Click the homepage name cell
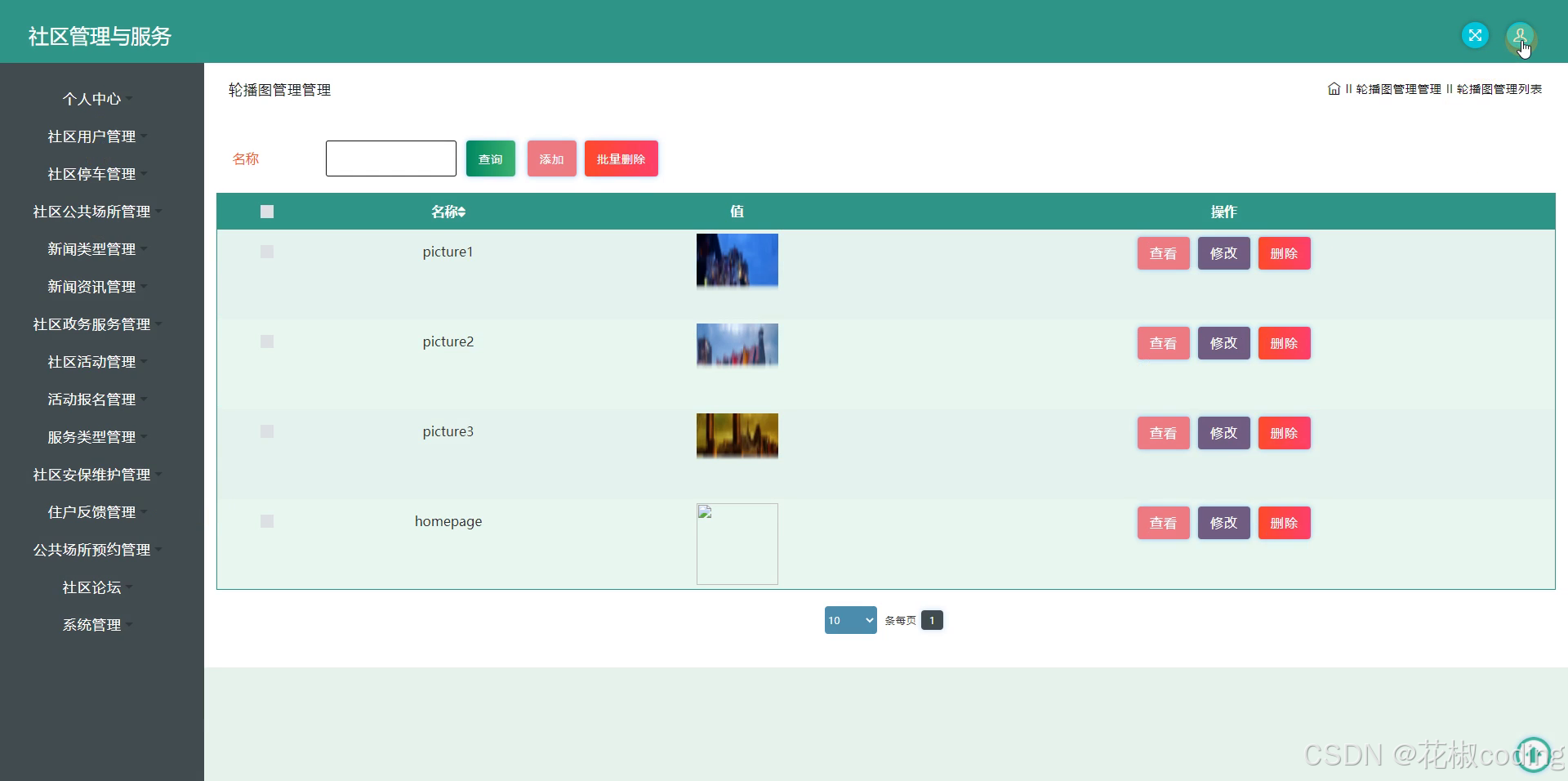Screen dimensions: 1568x781 tap(448, 521)
